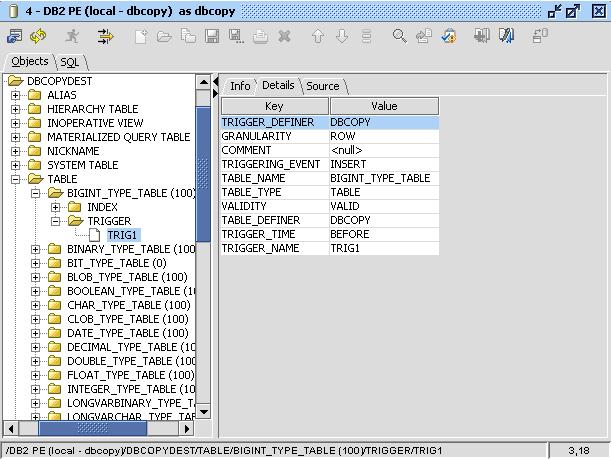Switch to the SQL tab
611x459 pixels.
coord(70,62)
